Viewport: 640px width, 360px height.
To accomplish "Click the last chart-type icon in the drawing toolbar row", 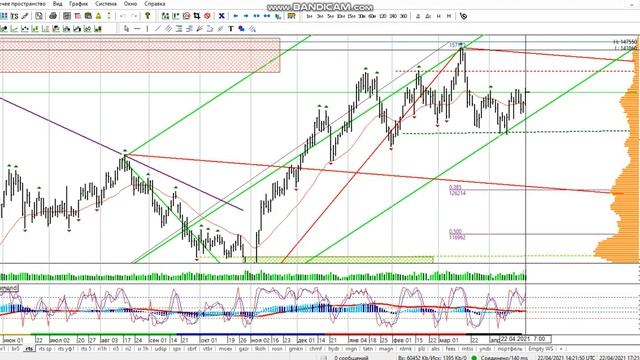I will point(98,29).
